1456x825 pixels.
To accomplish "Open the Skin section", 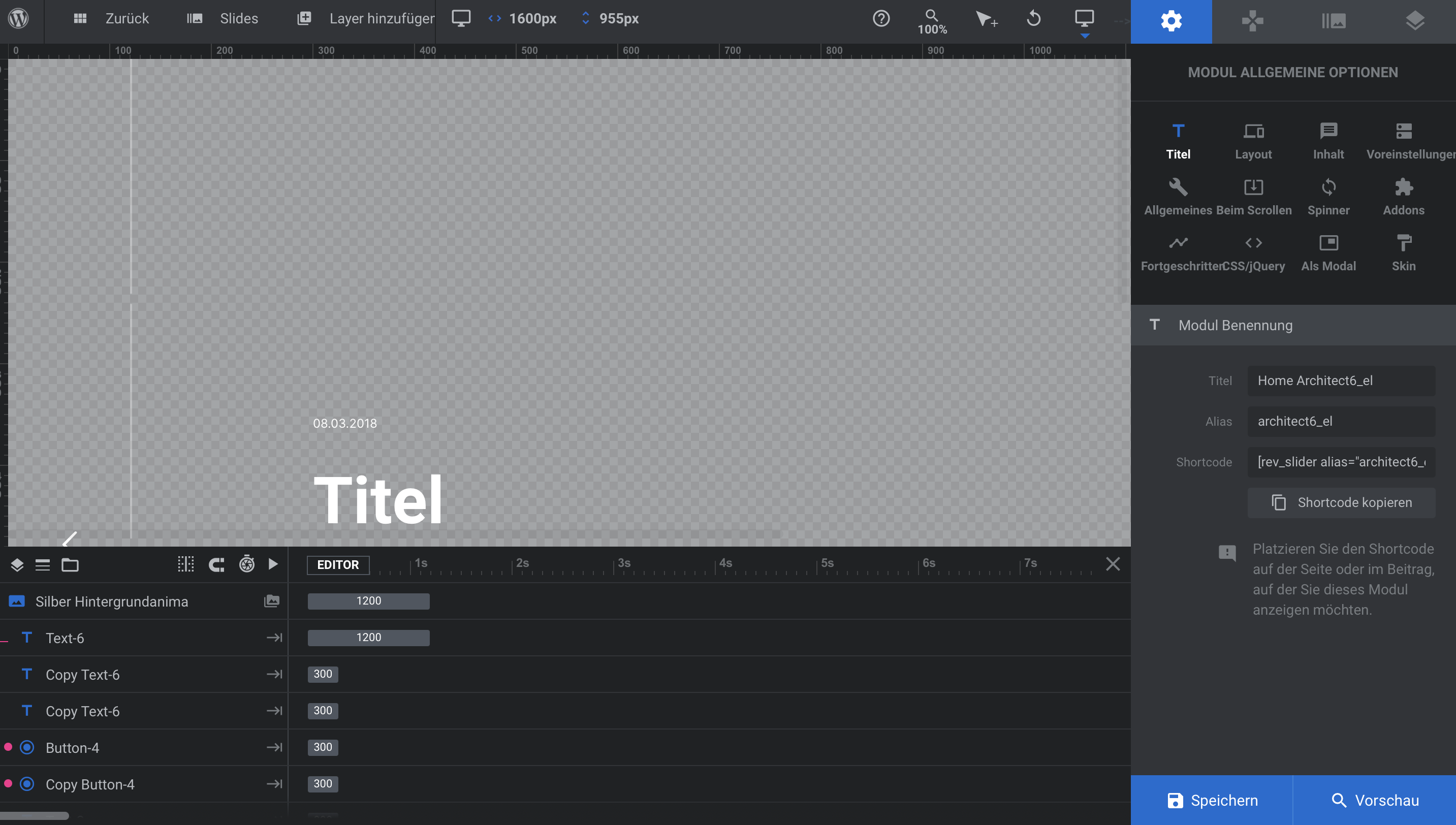I will click(1404, 253).
